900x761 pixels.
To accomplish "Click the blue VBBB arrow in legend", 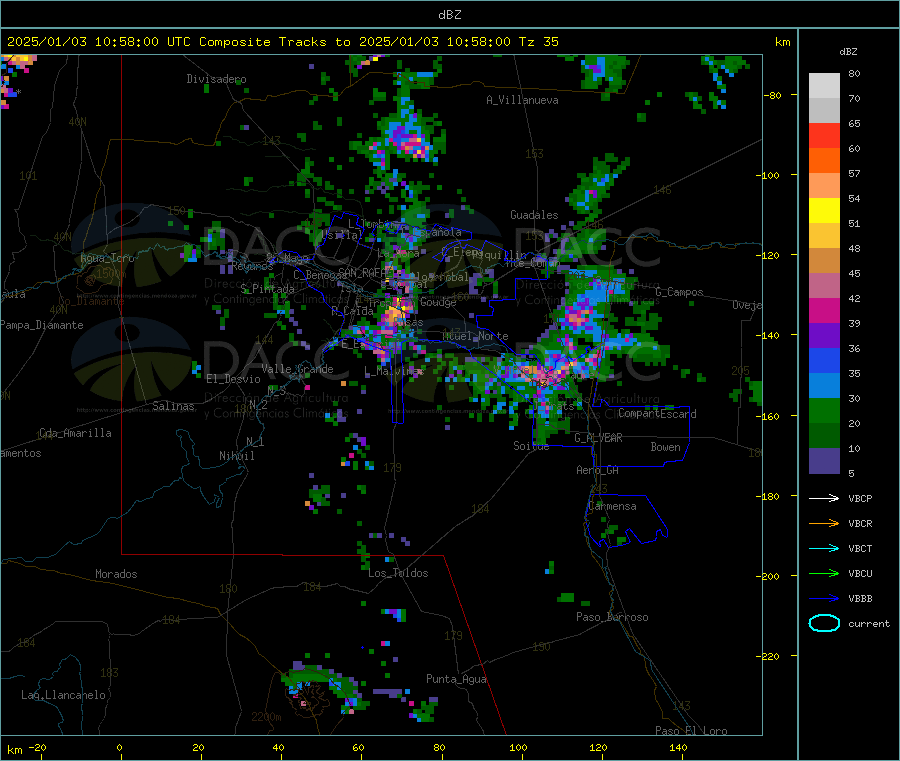I will click(x=824, y=599).
